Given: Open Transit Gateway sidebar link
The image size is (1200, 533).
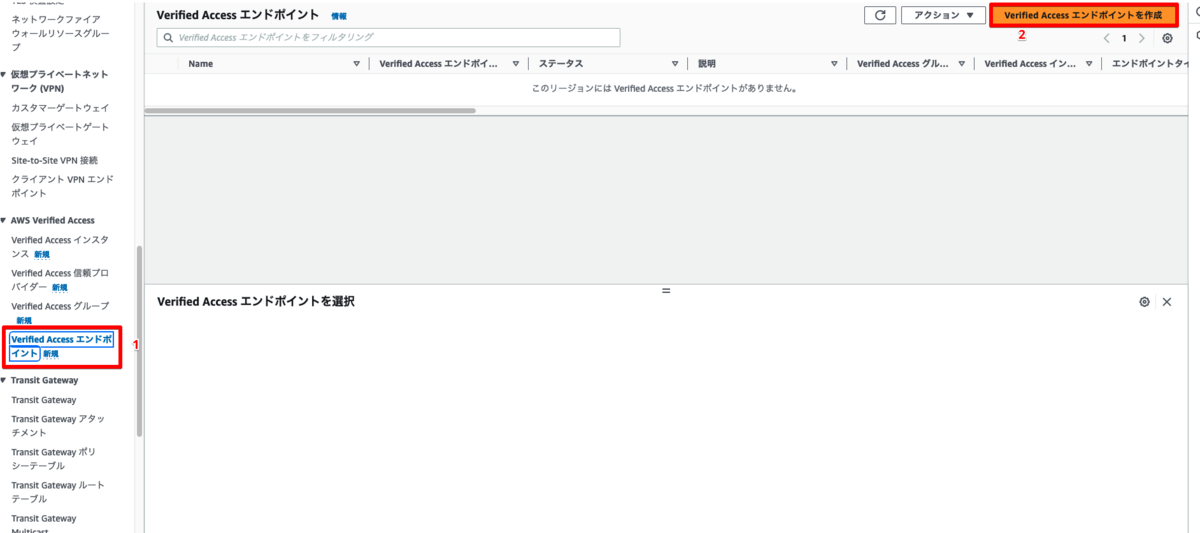Looking at the screenshot, I should point(43,400).
